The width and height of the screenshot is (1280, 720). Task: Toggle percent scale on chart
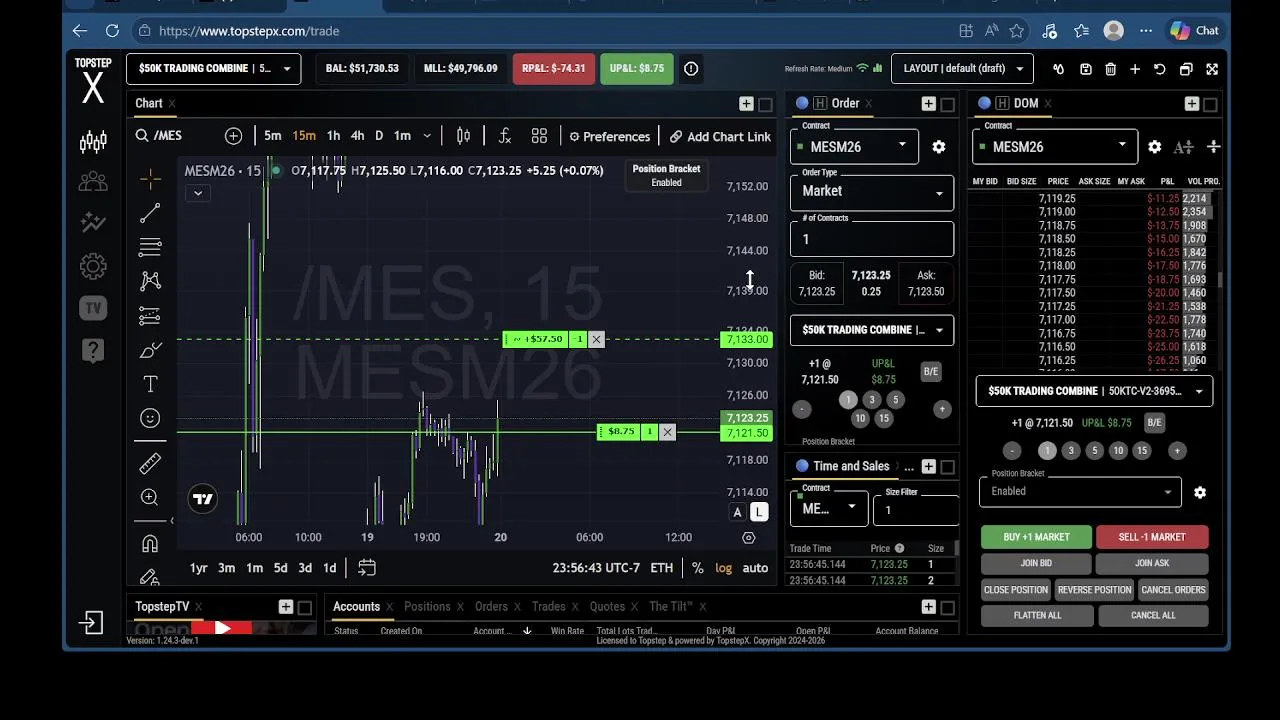(x=697, y=568)
